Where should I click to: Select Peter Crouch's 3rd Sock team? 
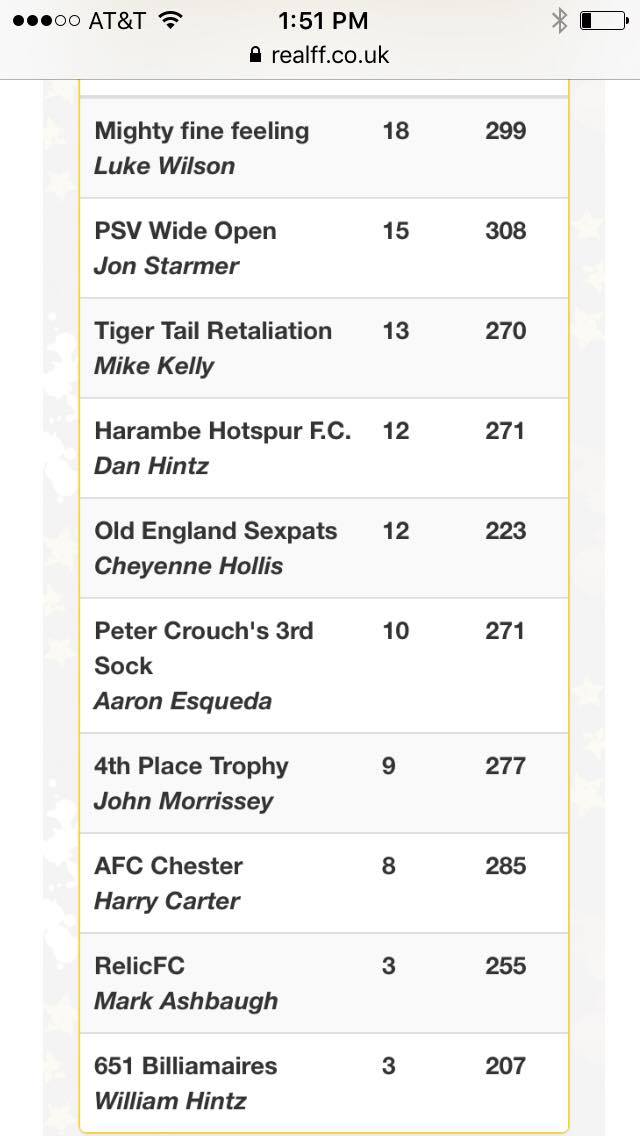[323, 665]
